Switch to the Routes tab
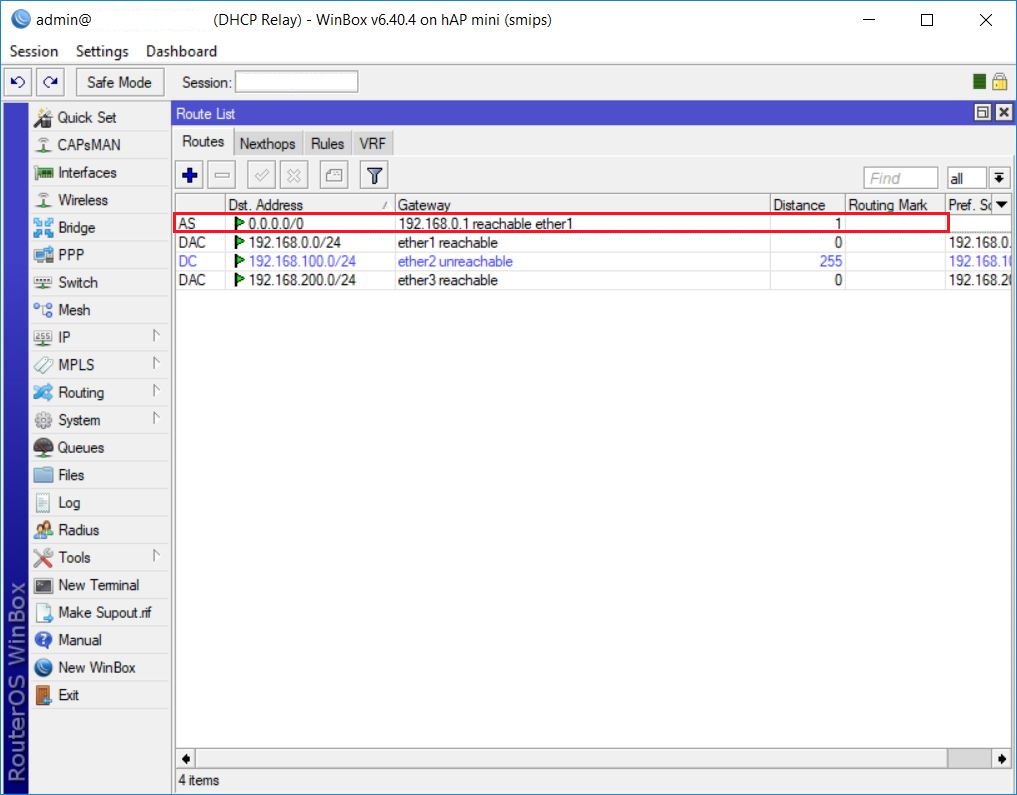This screenshot has width=1017, height=795. [x=203, y=142]
